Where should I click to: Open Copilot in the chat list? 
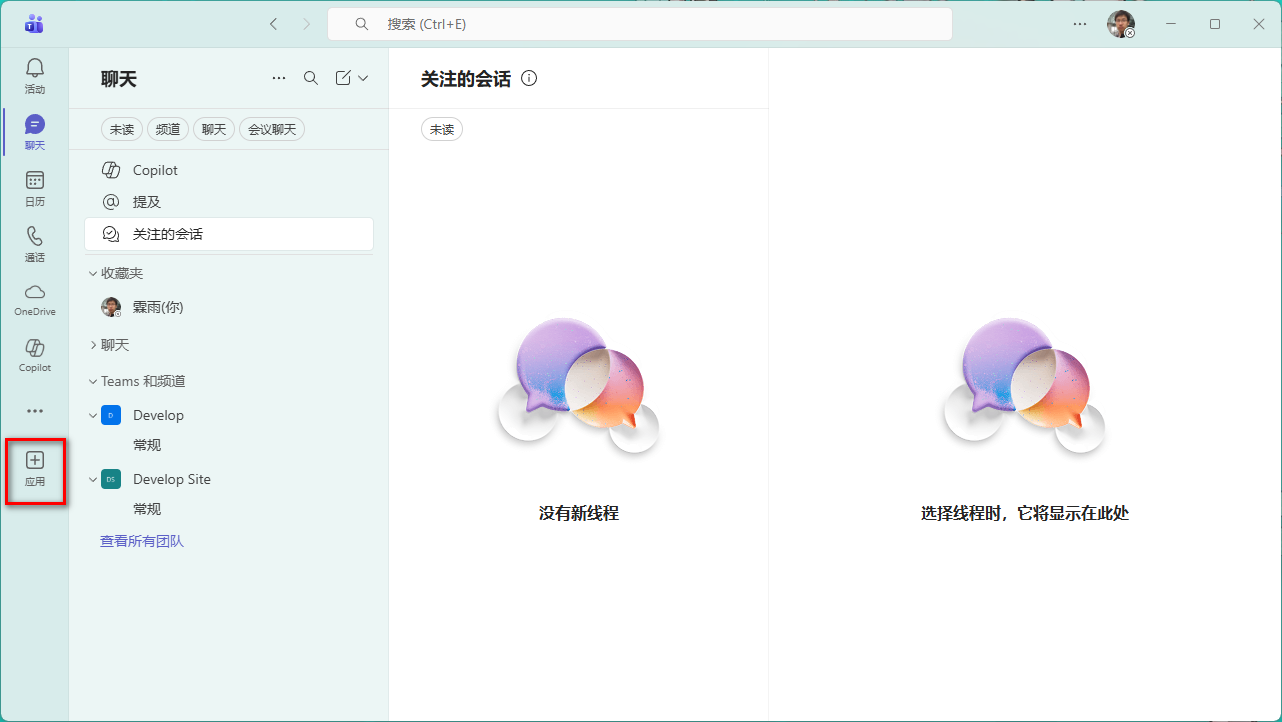pos(229,170)
